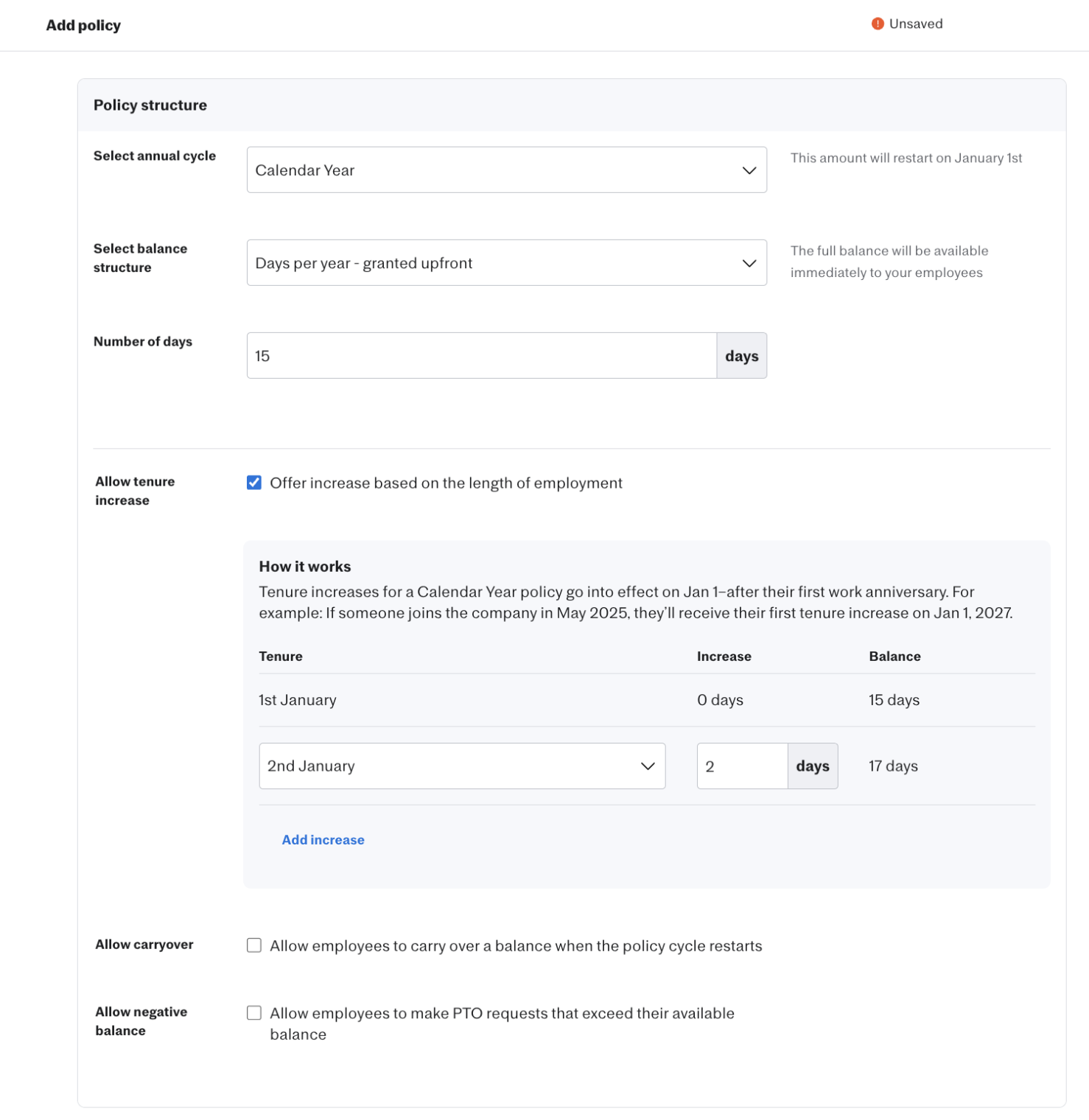Click the Add increase link
Screen dimensions: 1089x1120
click(323, 840)
